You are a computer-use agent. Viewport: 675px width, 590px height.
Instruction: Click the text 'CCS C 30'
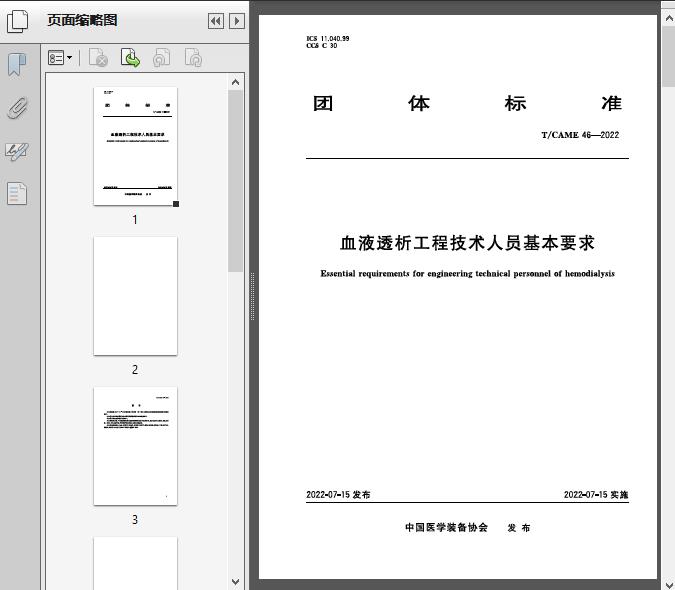(x=322, y=46)
